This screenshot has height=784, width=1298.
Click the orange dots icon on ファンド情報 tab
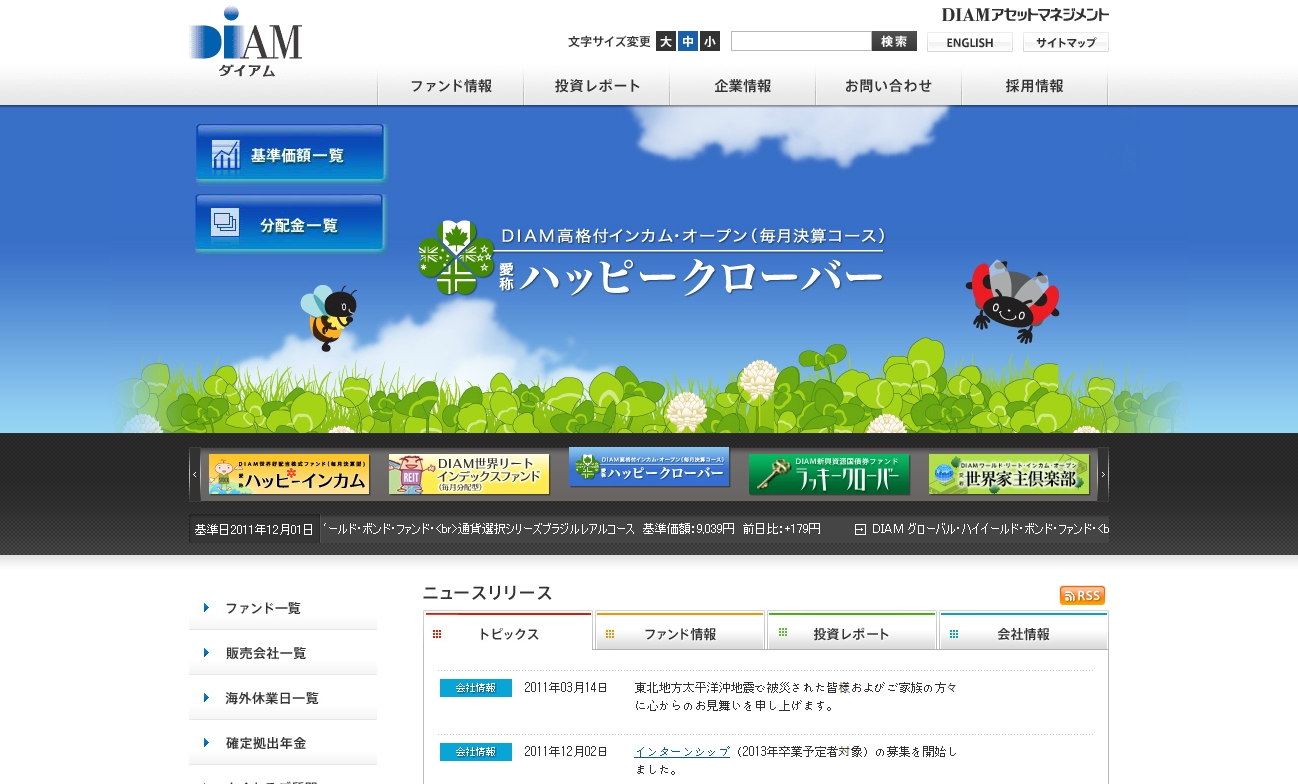tap(610, 634)
